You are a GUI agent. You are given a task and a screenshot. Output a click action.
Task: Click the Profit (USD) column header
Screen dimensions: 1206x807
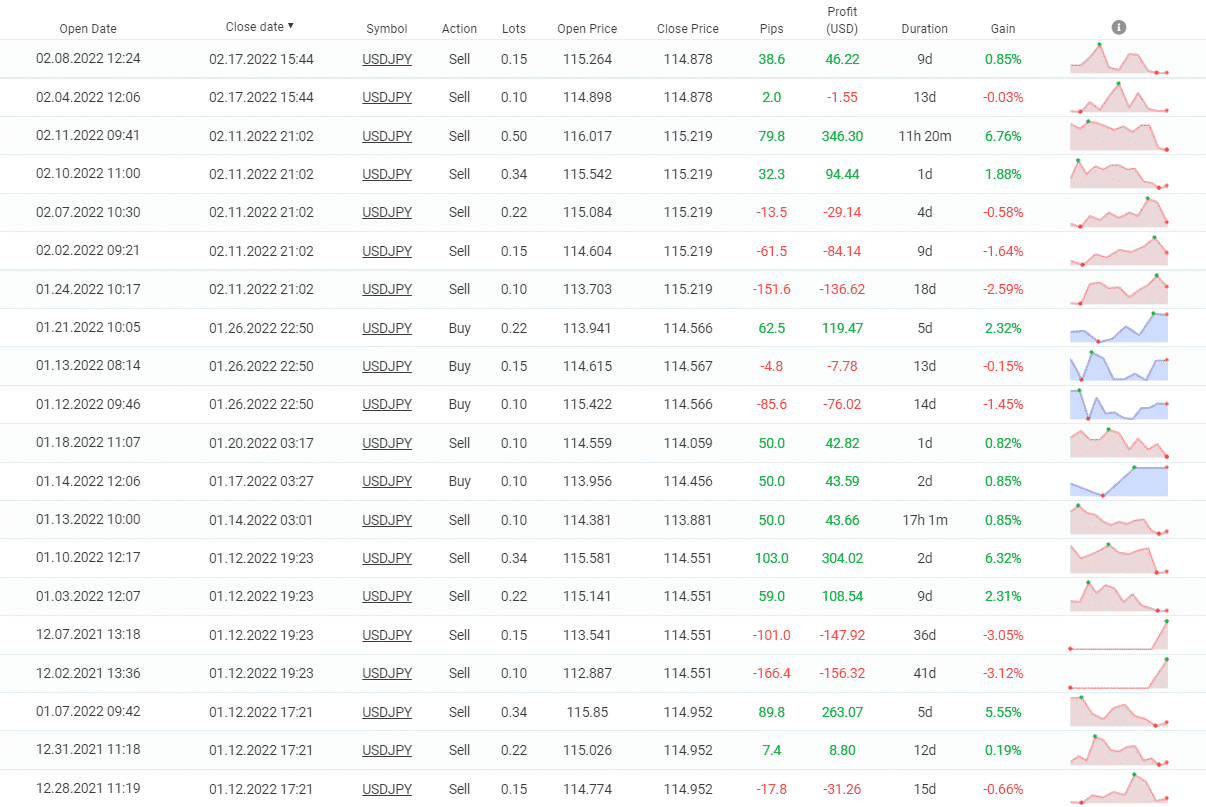pyautogui.click(x=842, y=20)
